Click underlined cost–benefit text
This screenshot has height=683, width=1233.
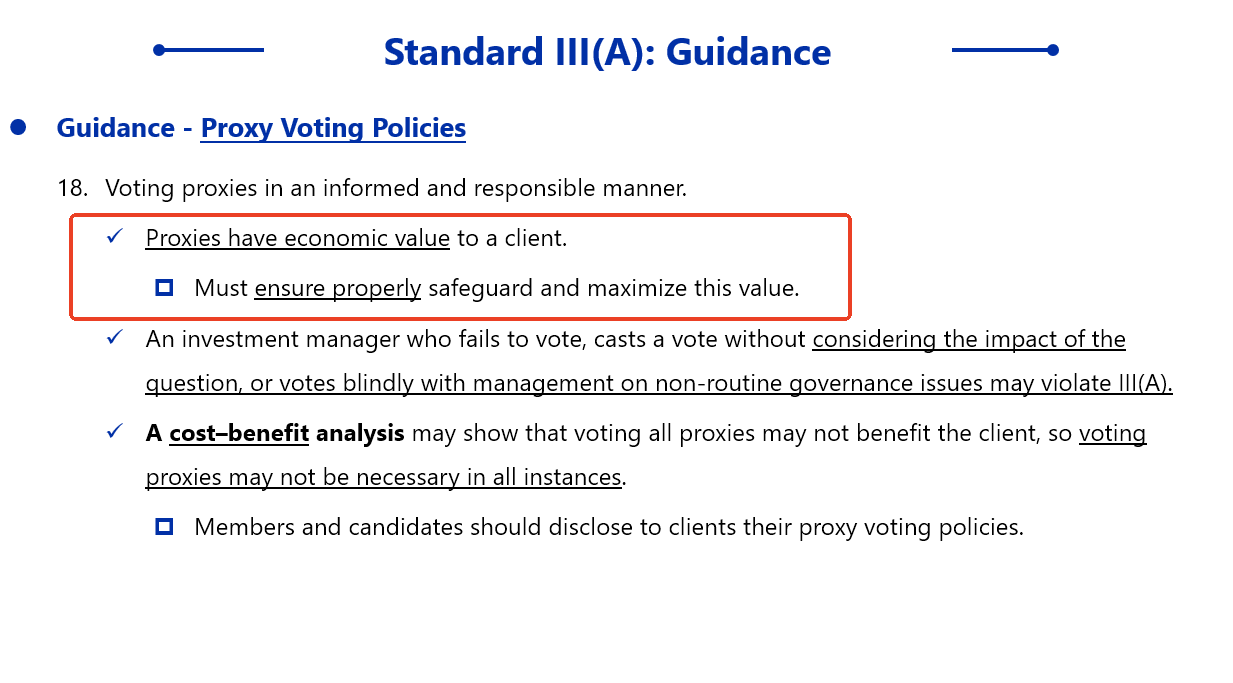(239, 433)
